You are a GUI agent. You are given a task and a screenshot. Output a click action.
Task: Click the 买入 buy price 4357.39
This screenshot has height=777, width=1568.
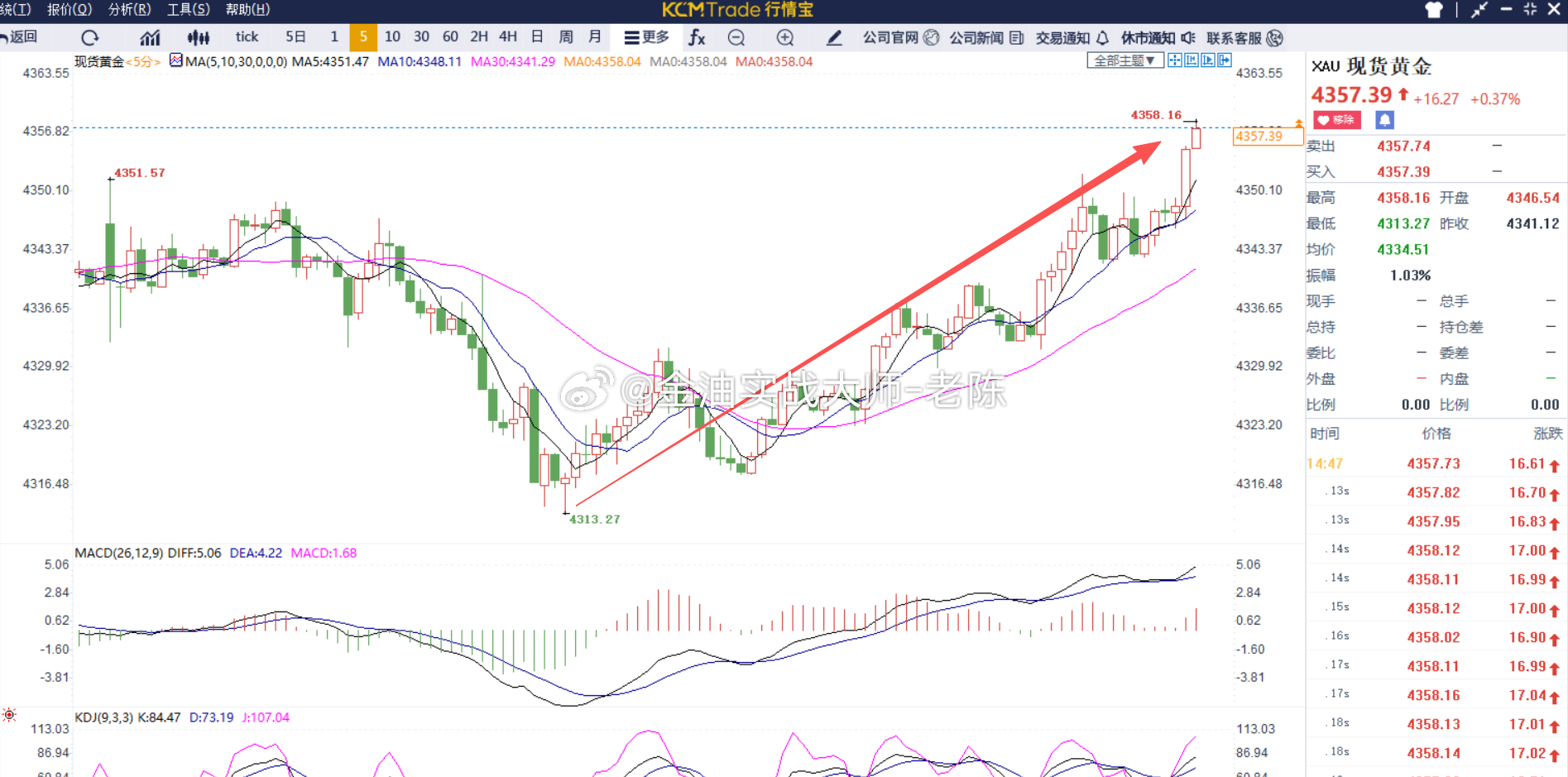pos(1403,172)
